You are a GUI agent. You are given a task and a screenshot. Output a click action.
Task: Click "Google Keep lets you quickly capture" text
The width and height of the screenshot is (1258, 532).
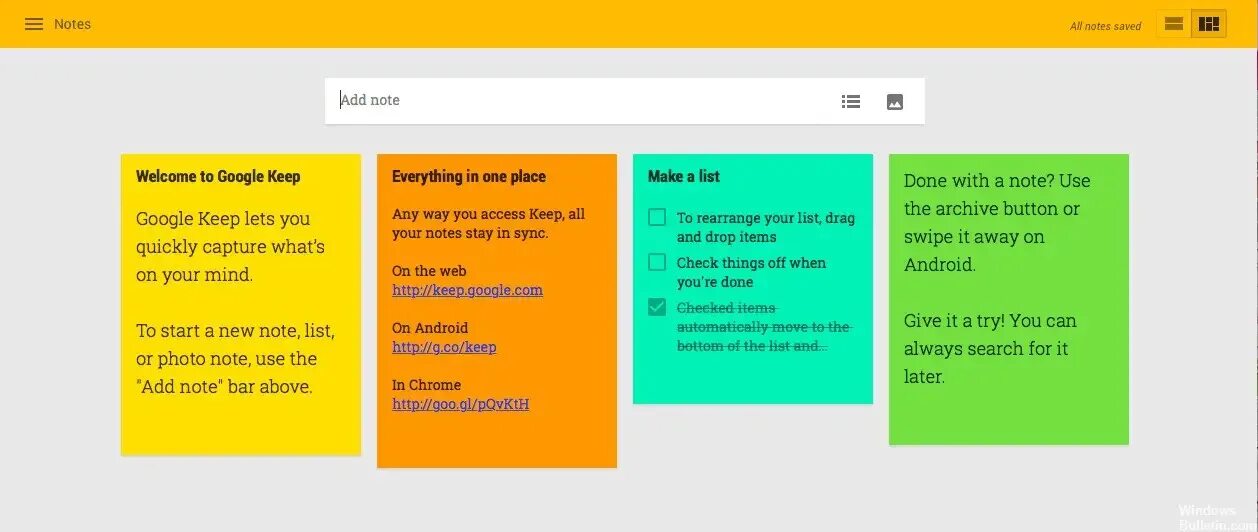tap(230, 246)
